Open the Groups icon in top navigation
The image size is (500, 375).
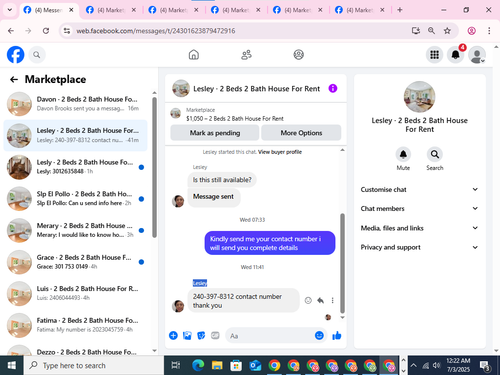tap(298, 55)
